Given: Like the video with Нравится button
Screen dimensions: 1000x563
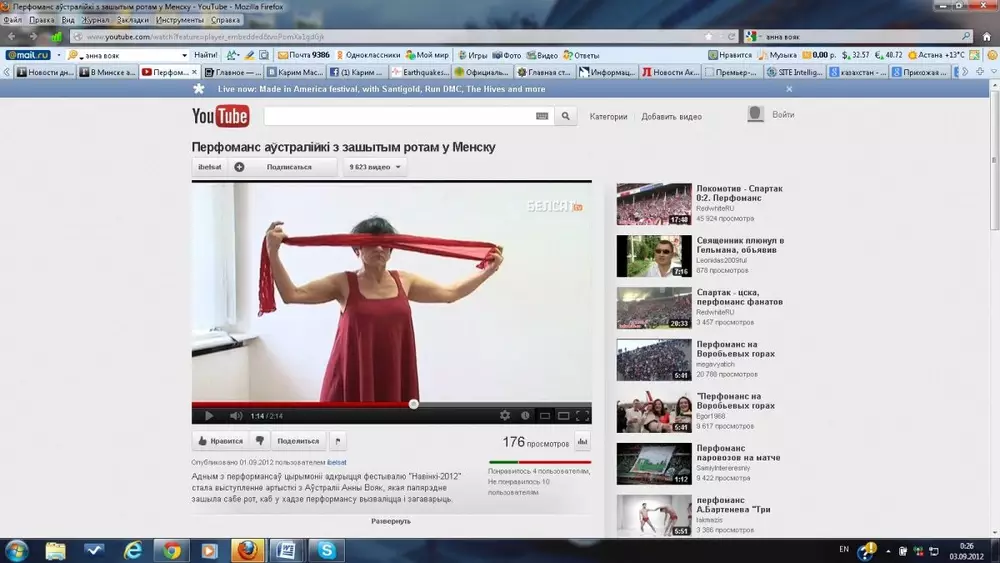Looking at the screenshot, I should point(220,440).
